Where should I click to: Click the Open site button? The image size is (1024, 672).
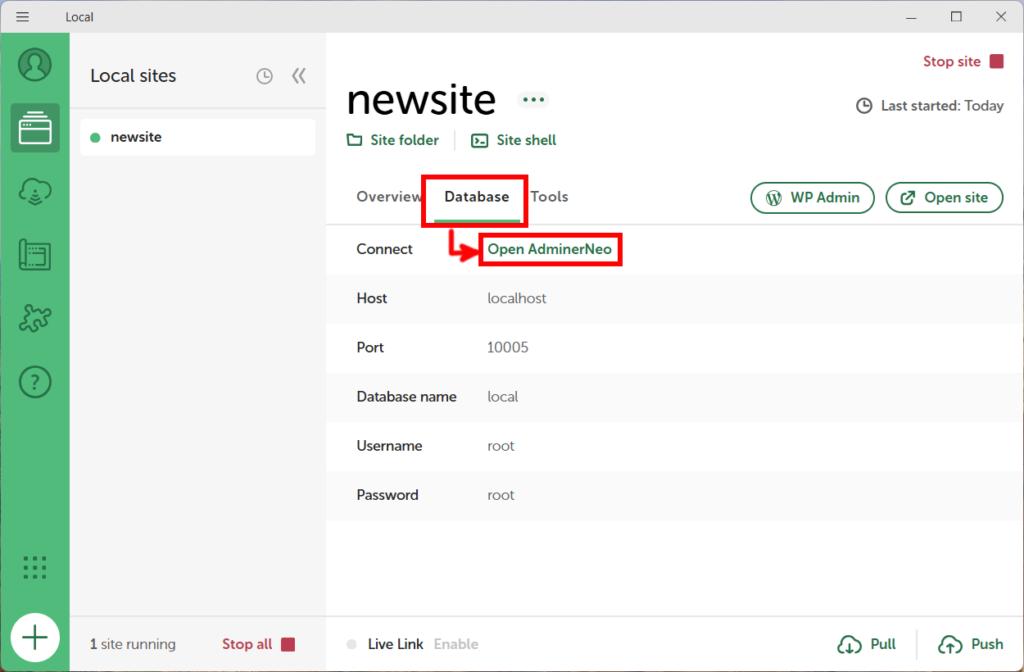944,198
